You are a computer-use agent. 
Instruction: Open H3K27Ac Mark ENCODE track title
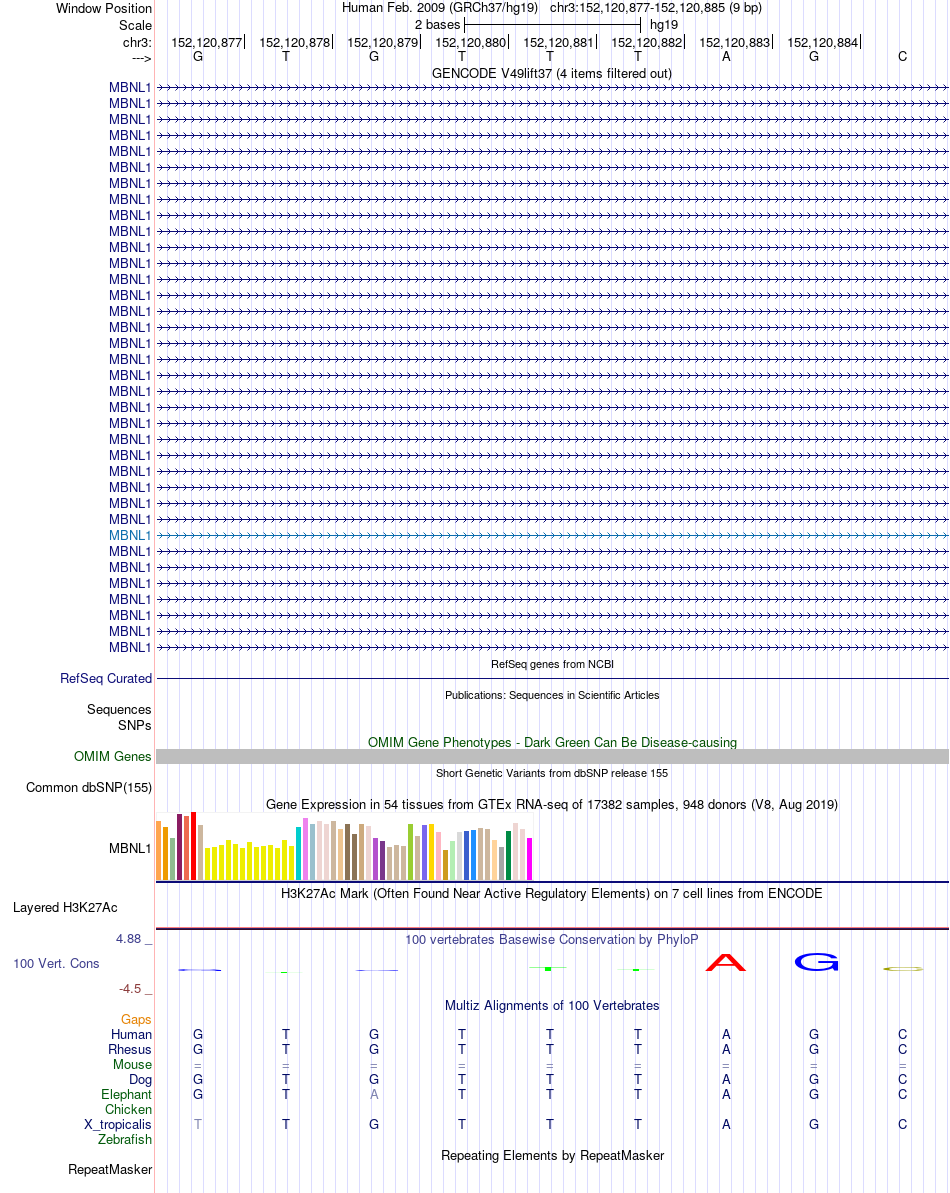[551, 893]
